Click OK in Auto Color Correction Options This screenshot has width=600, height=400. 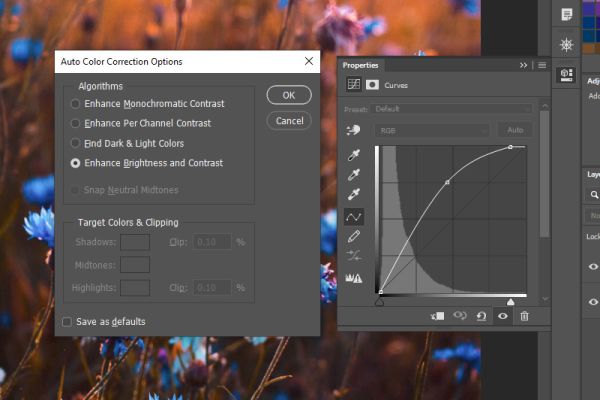coord(289,95)
